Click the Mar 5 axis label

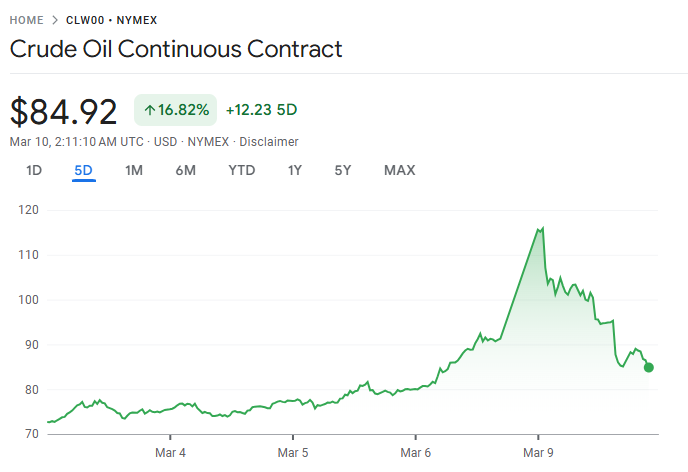click(293, 453)
